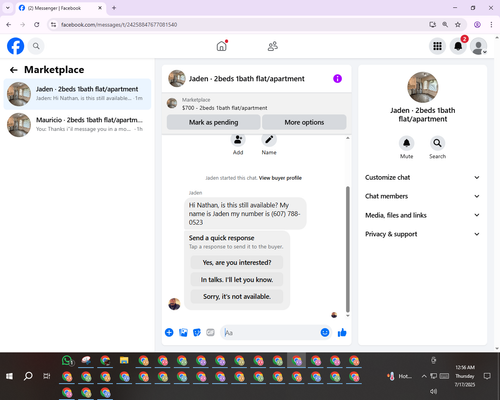Viewport: 500px width, 400px height.
Task: Open the Friends icon in top bar
Action: coord(273,46)
